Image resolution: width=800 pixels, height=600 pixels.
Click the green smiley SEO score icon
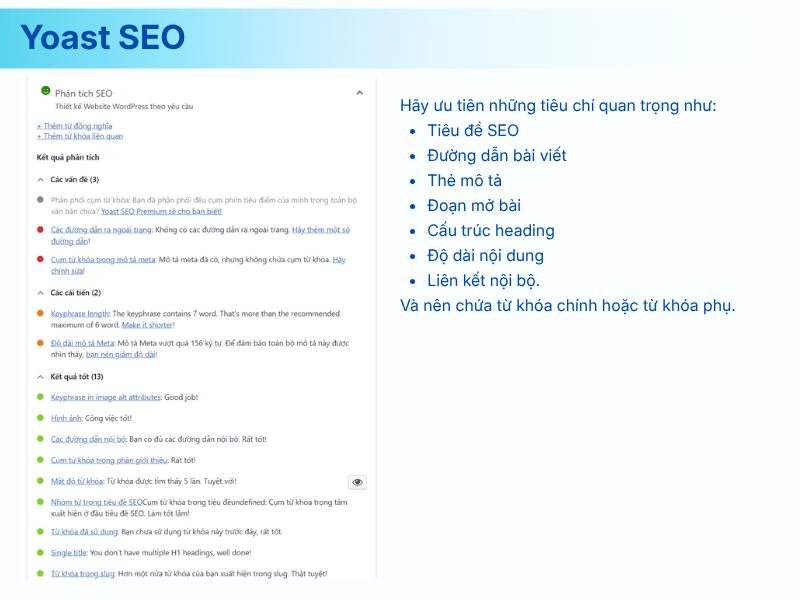(45, 91)
